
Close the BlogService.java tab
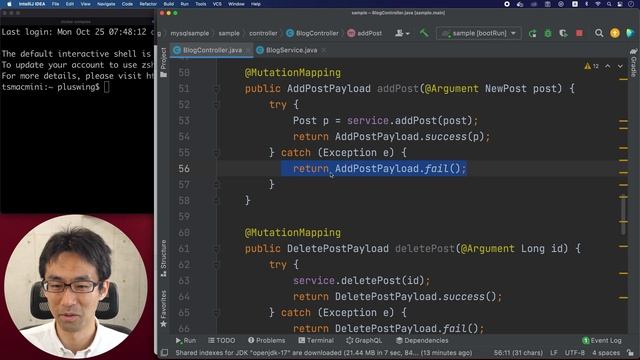point(324,50)
